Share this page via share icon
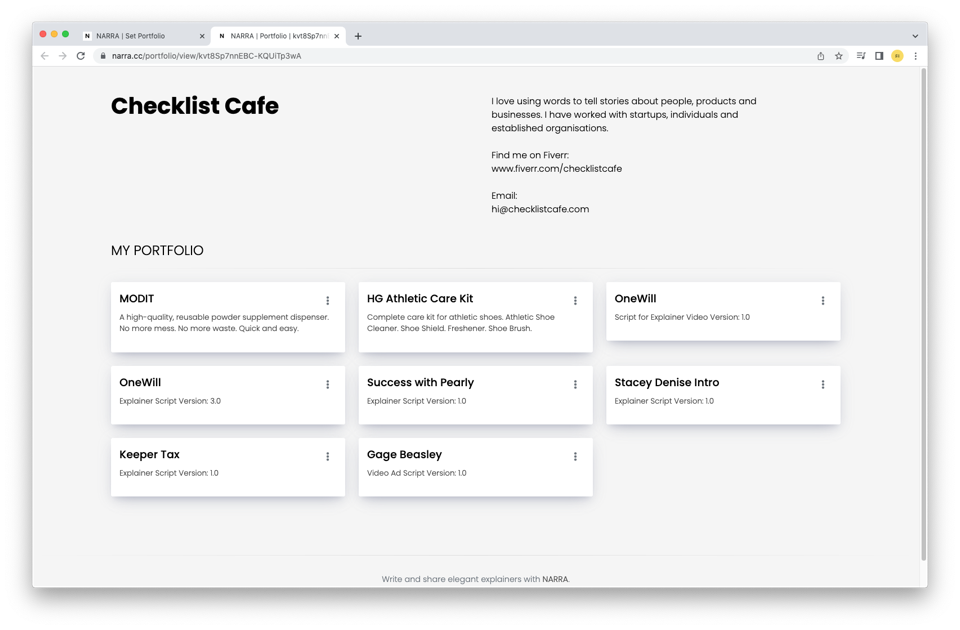The width and height of the screenshot is (960, 630). [x=820, y=56]
